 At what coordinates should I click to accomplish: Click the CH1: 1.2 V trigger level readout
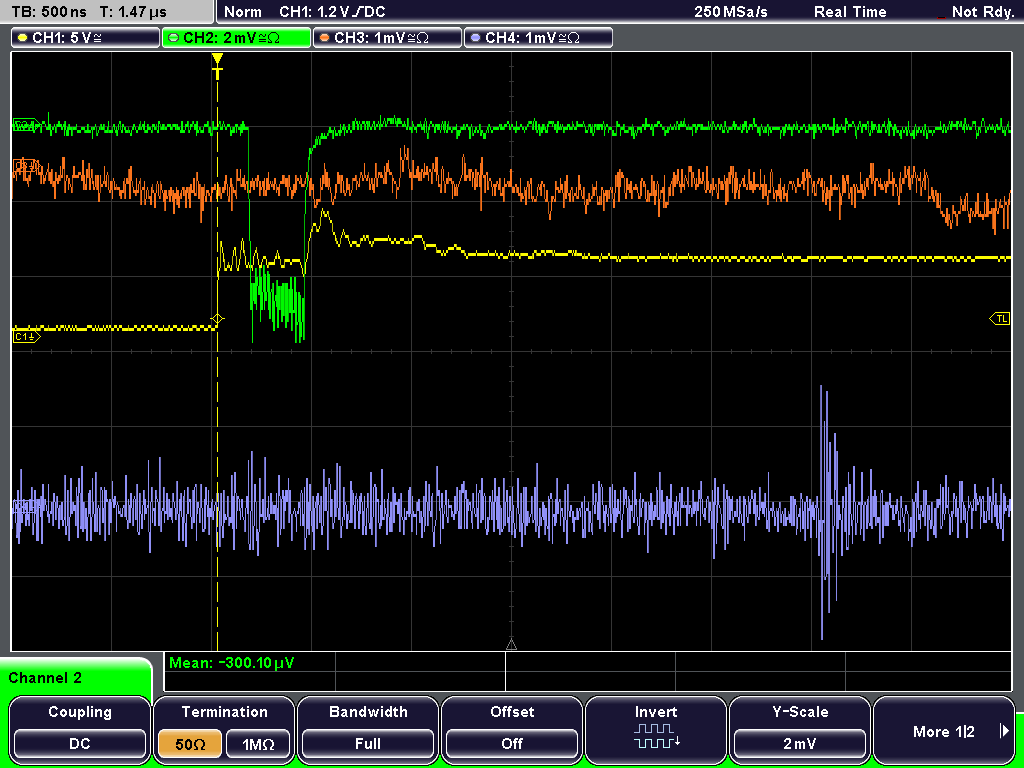point(332,12)
